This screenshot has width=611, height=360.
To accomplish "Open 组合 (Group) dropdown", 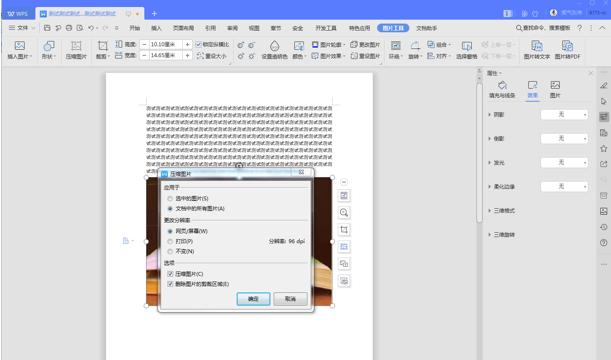I will point(439,44).
